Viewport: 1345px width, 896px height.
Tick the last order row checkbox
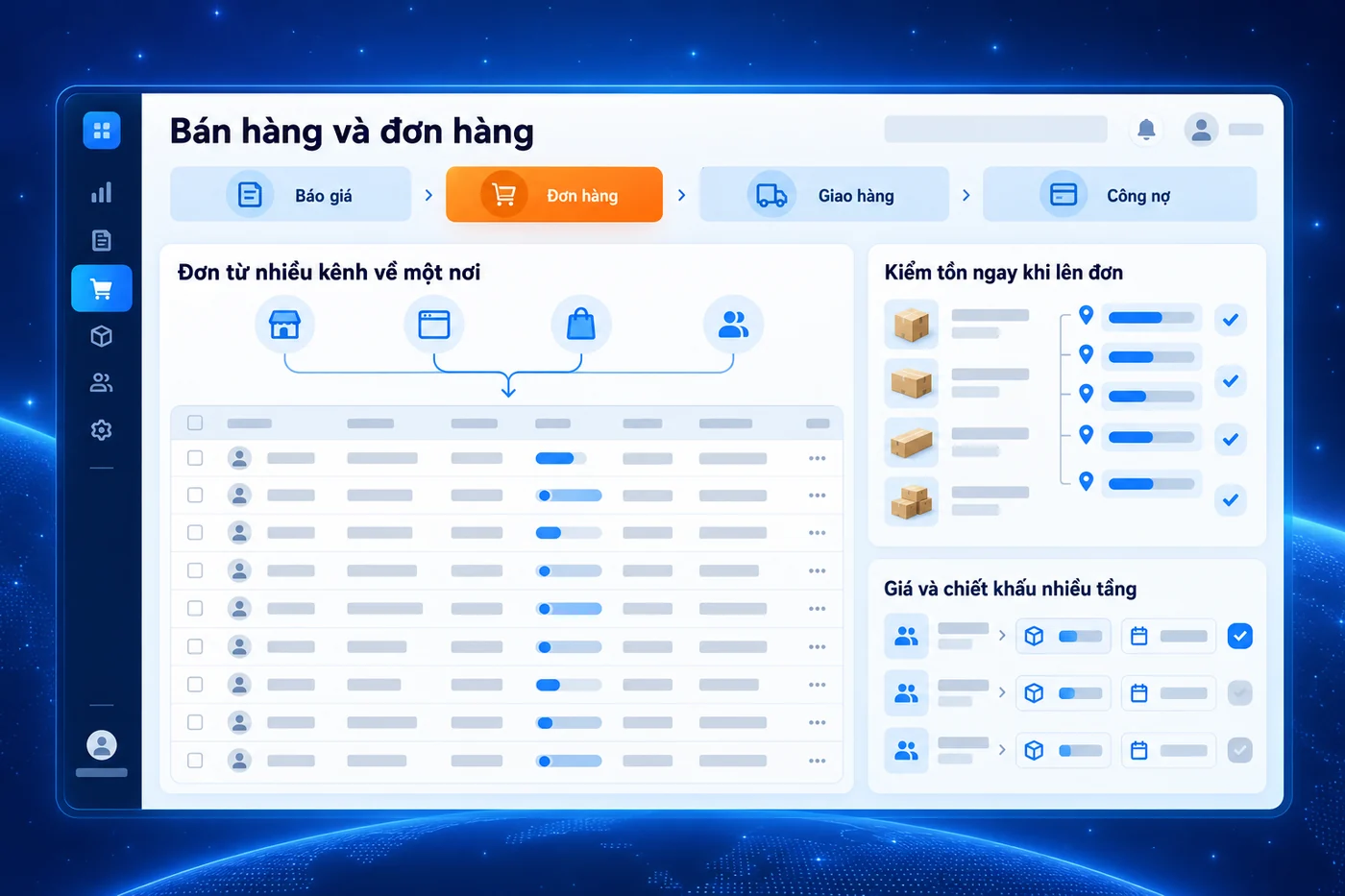pyautogui.click(x=195, y=761)
